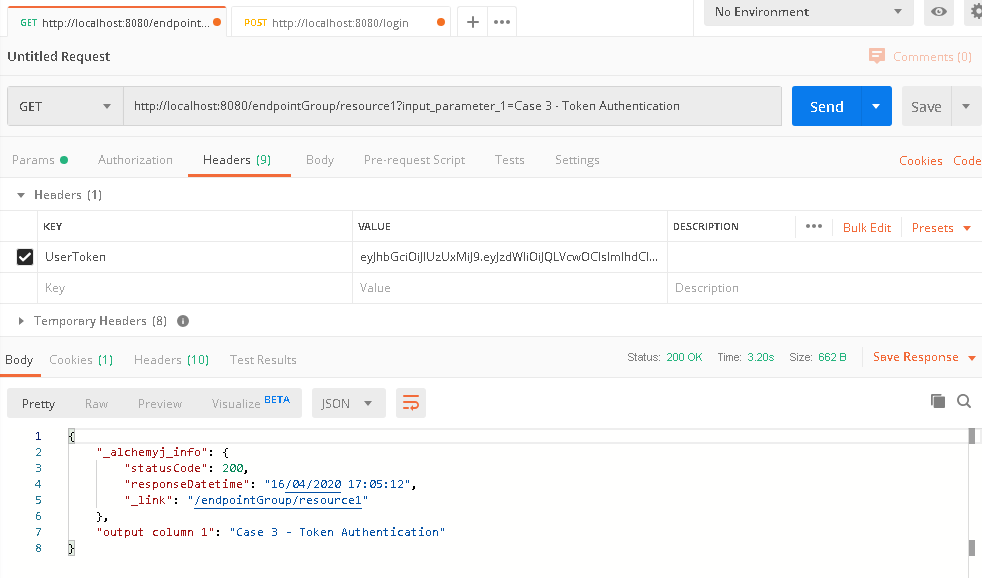Uncheck the UserToken header checkbox
Screen dimensions: 982x578
[25, 257]
